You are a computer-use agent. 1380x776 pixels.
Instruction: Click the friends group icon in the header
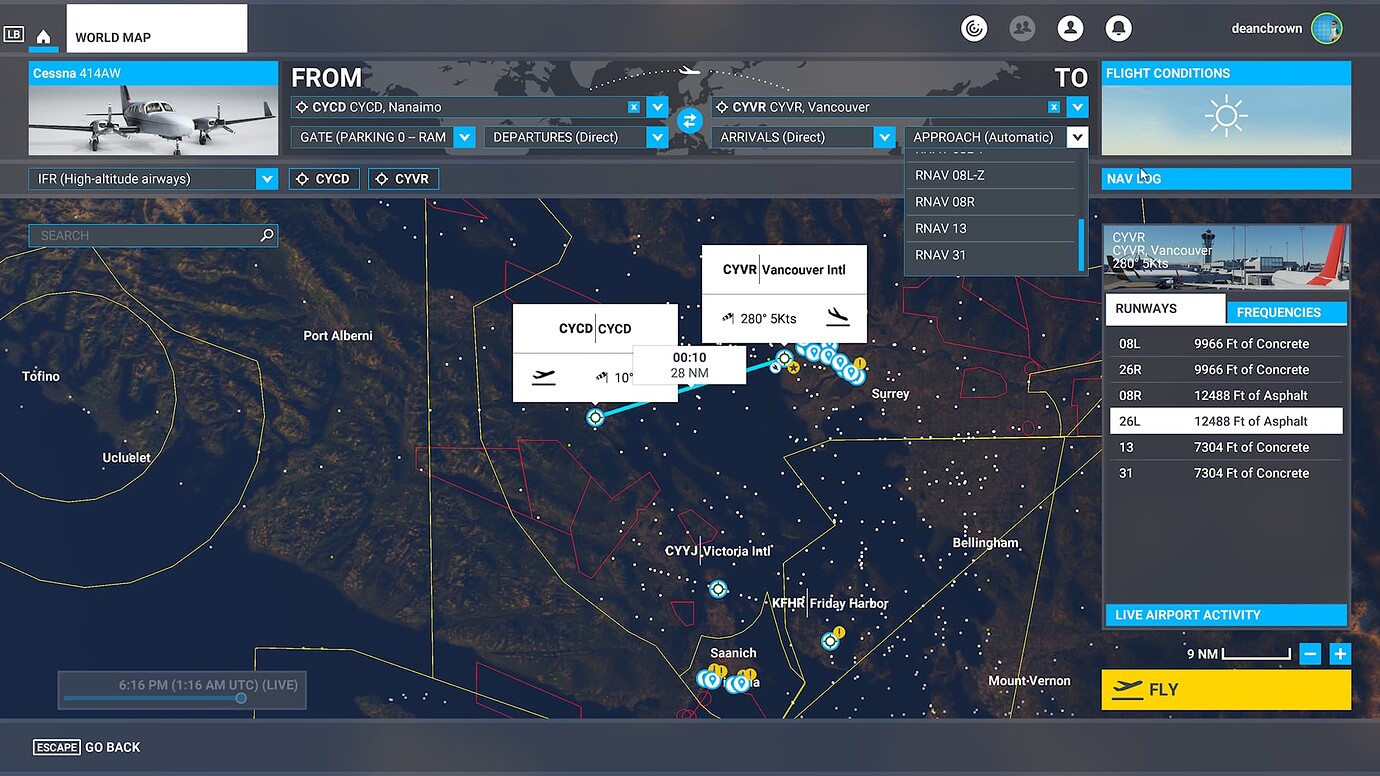point(1022,28)
